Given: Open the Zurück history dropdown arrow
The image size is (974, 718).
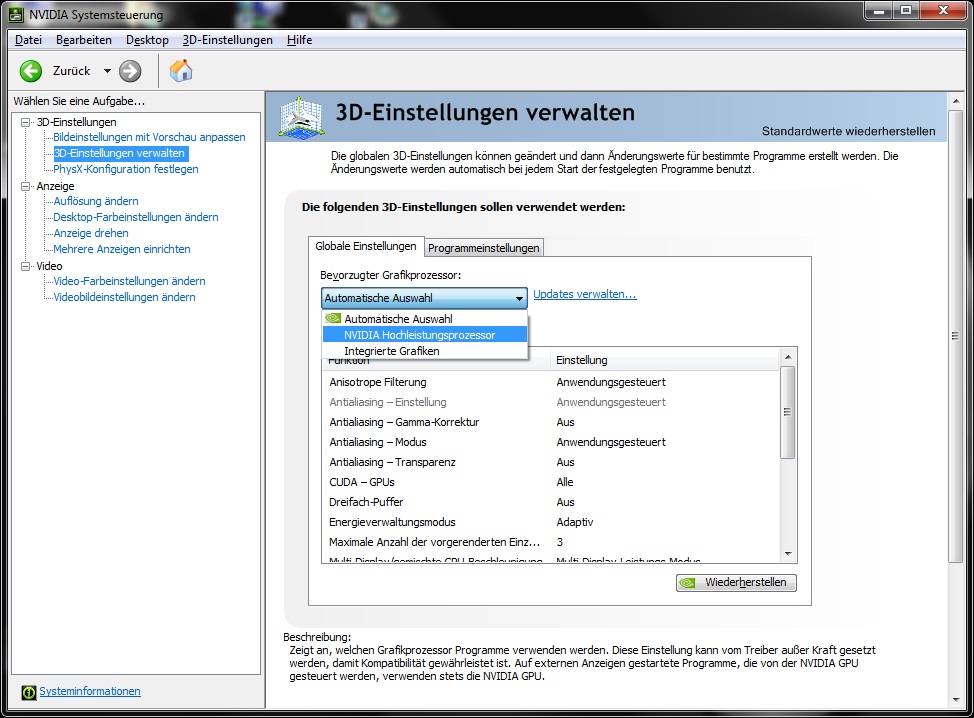Looking at the screenshot, I should [x=107, y=71].
